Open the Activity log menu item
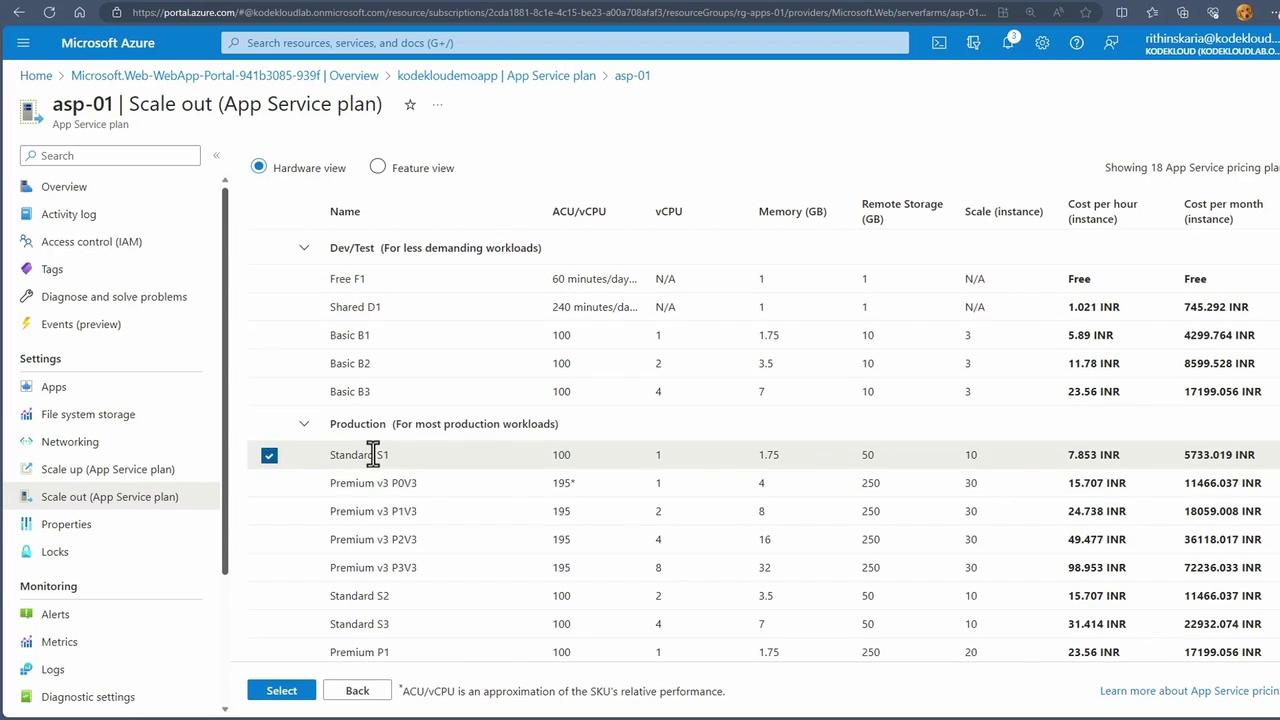The height and width of the screenshot is (720, 1280). [69, 214]
